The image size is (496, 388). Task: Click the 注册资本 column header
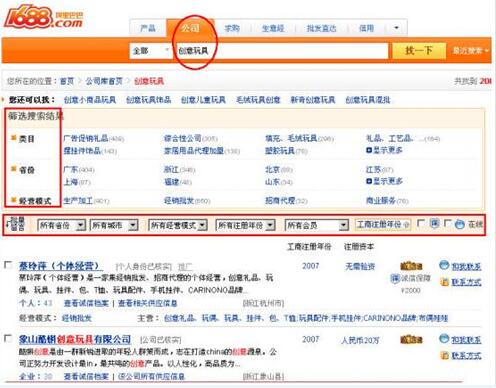tap(359, 247)
